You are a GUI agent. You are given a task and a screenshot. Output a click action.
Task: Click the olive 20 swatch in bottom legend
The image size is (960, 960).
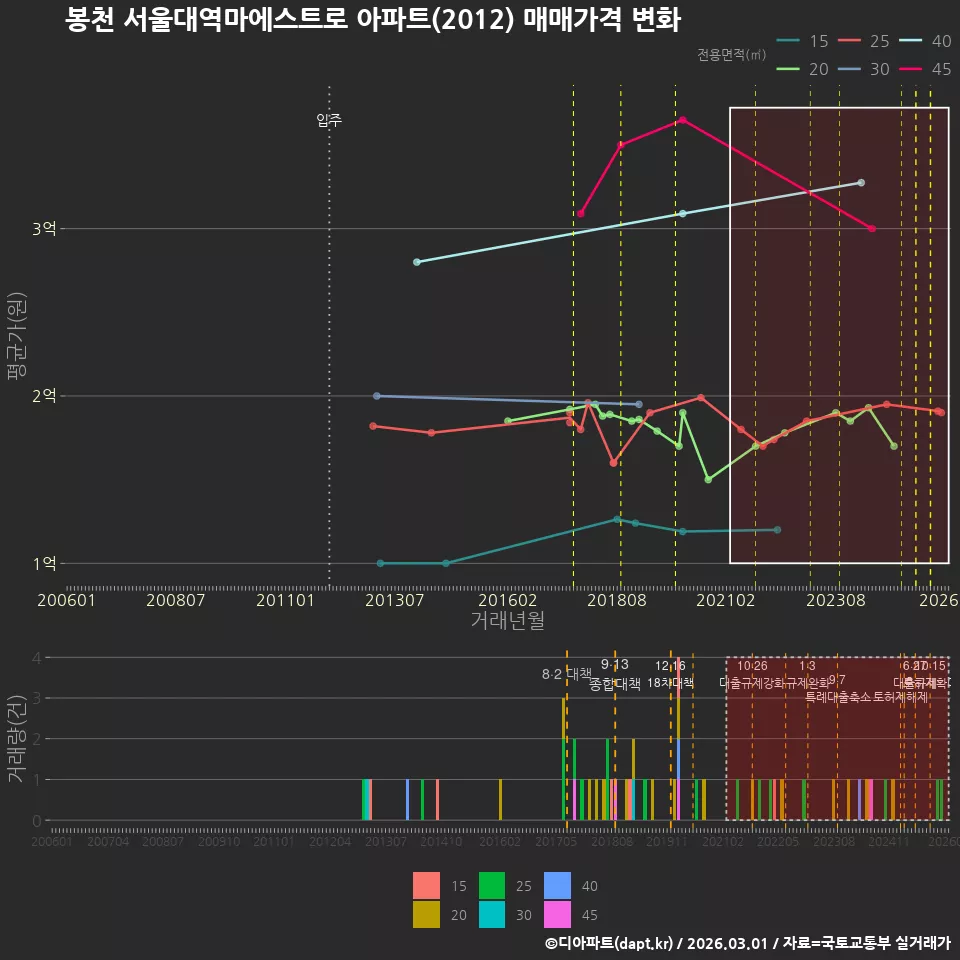[x=426, y=914]
